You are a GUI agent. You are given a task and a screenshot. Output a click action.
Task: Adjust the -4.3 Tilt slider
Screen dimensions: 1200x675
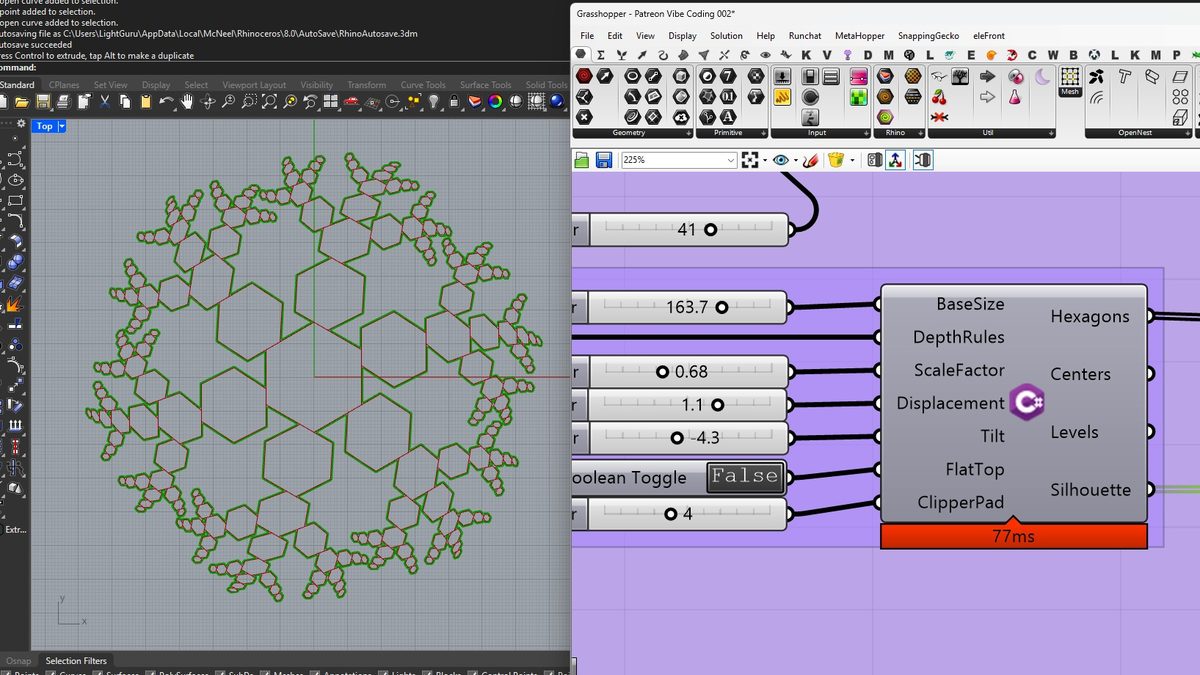(689, 437)
